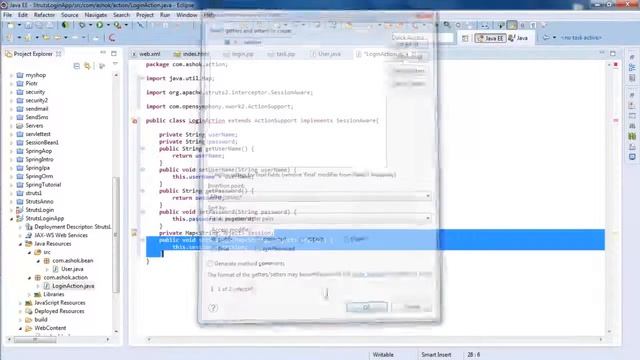Image resolution: width=640 pixels, height=360 pixels.
Task: Click the Project Explorer vertical scrollbar
Action: pyautogui.click(x=116, y=235)
